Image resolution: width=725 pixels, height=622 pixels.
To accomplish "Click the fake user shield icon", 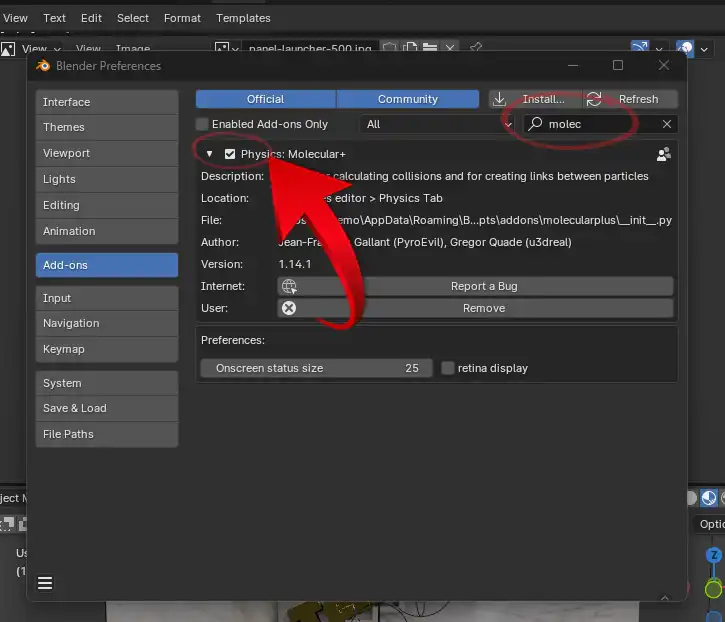I will click(x=389, y=48).
